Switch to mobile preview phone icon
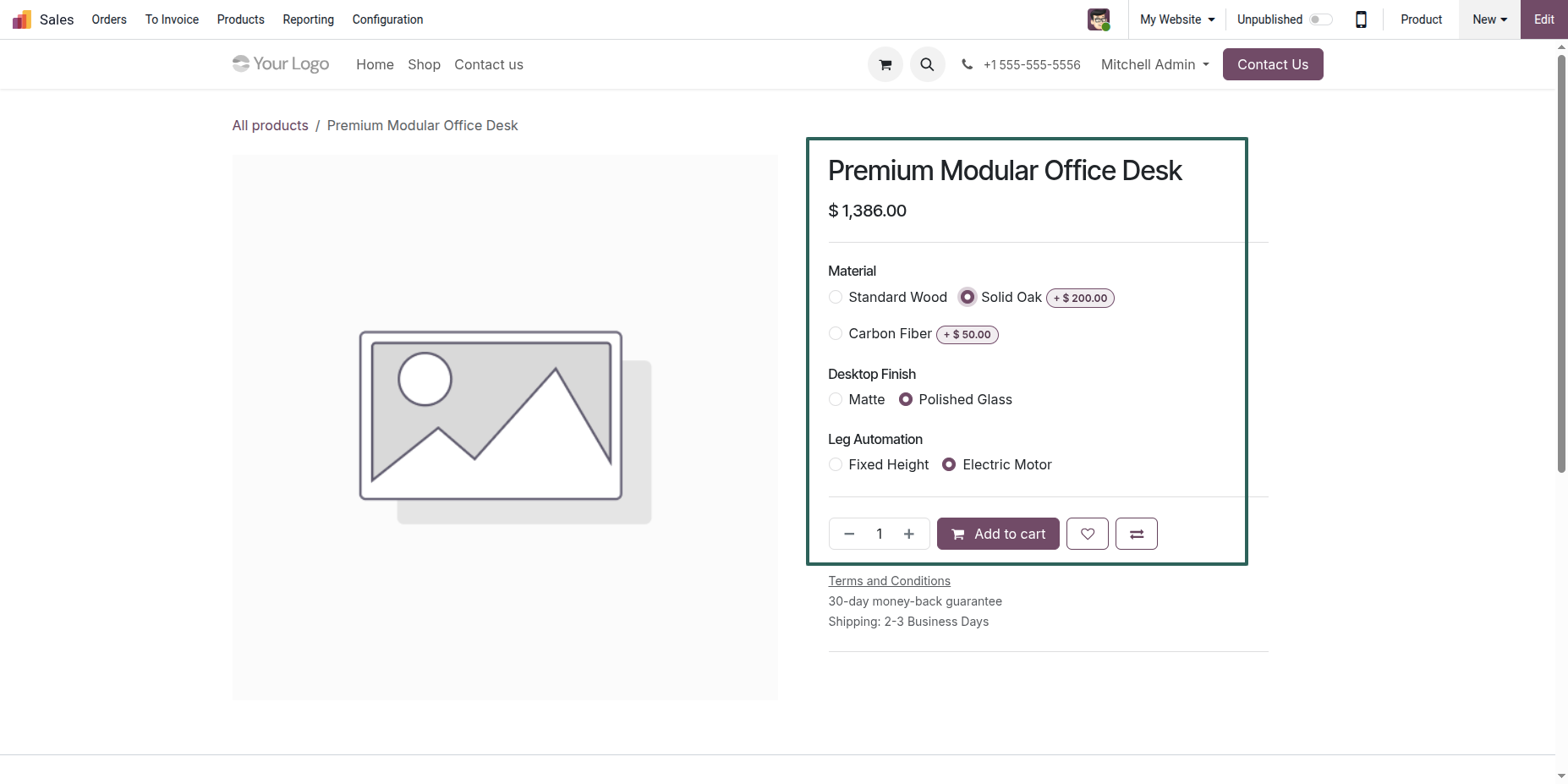The height and width of the screenshot is (784, 1568). (x=1361, y=19)
